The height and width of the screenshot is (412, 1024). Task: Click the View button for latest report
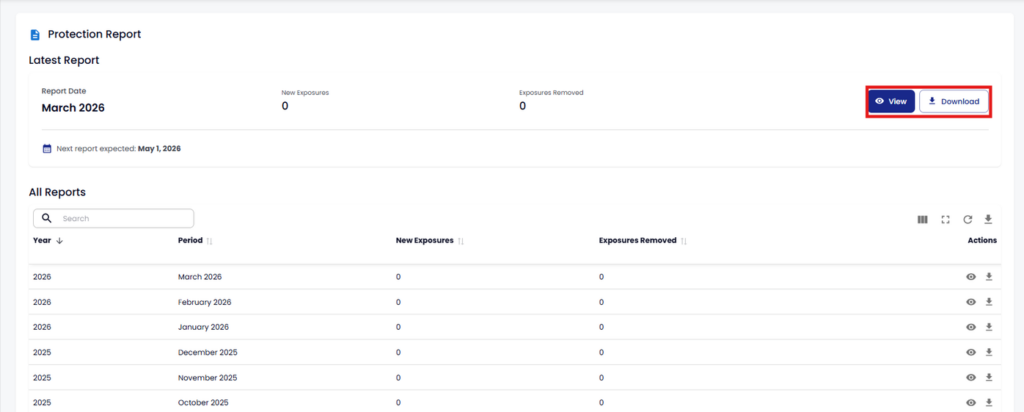891,101
